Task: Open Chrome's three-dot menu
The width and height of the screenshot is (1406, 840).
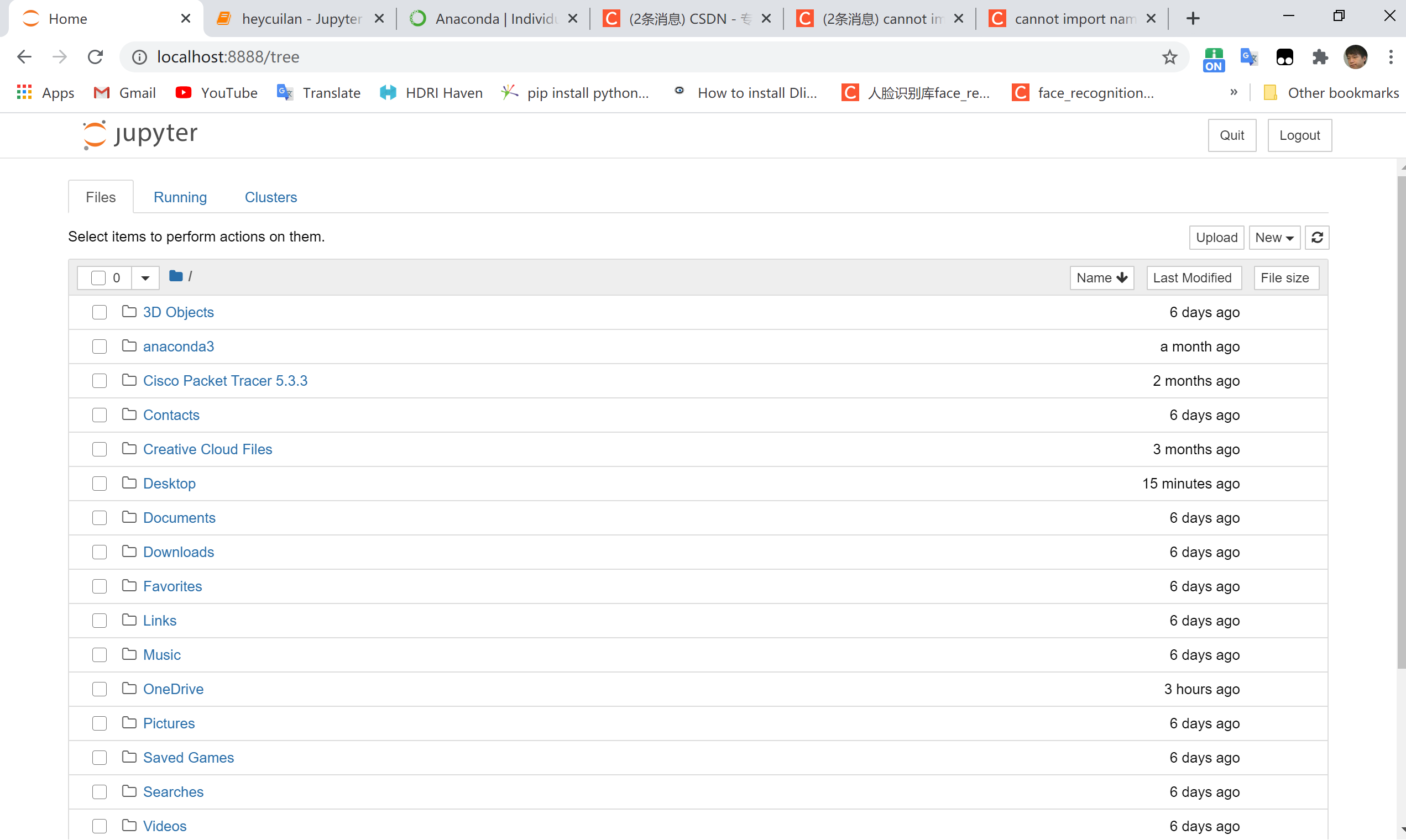Action: tap(1390, 57)
